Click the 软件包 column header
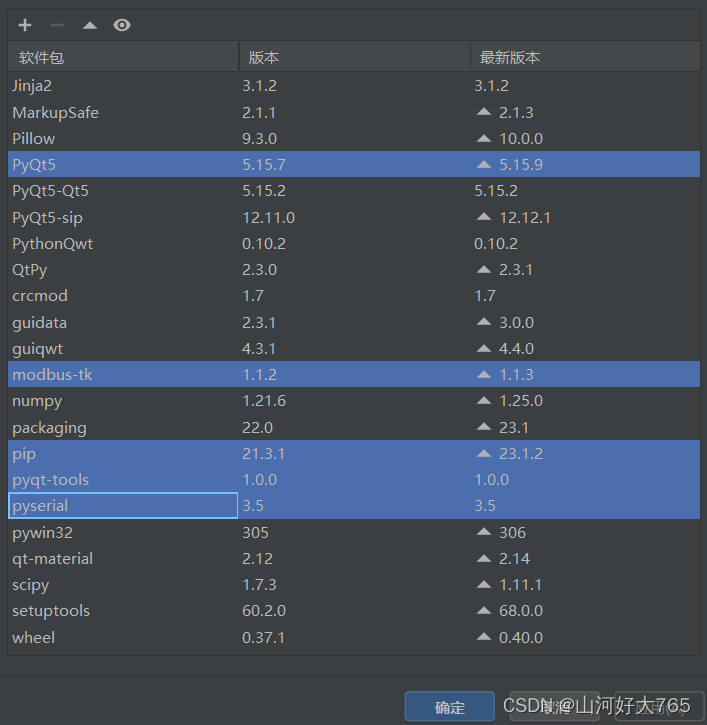The height and width of the screenshot is (725, 707). [x=123, y=57]
